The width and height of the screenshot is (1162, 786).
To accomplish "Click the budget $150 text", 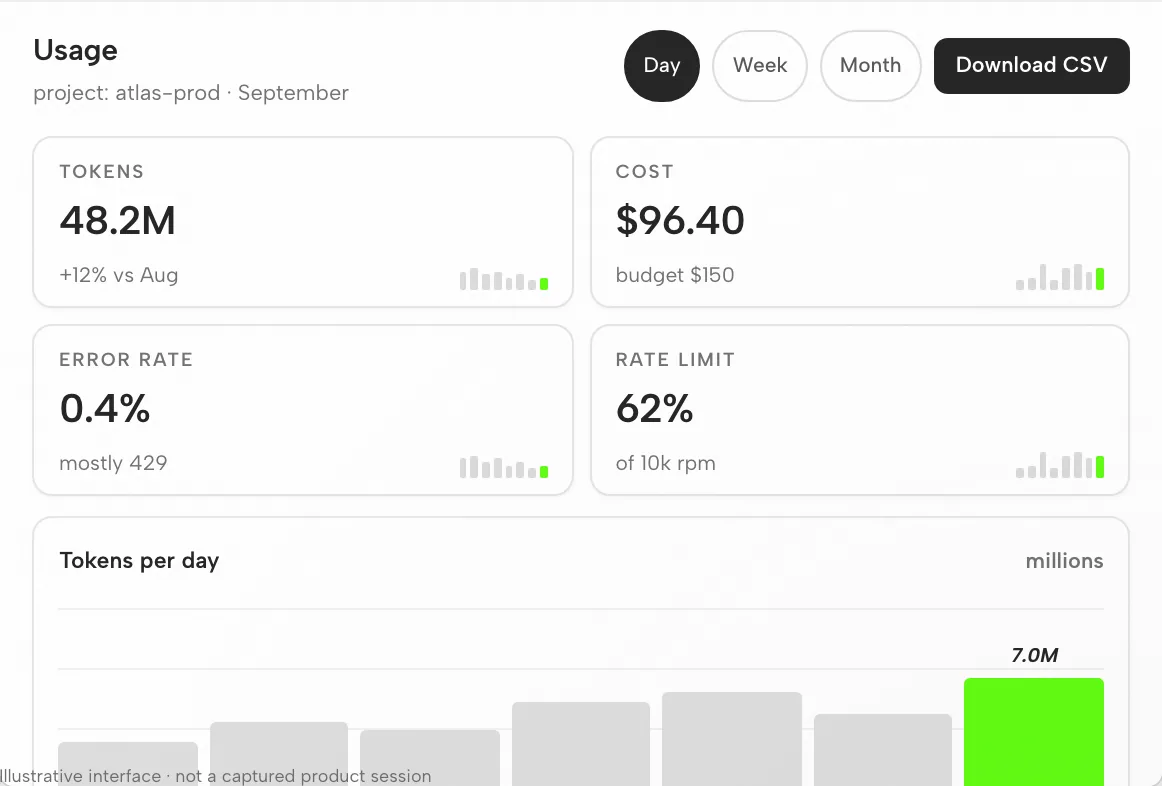I will click(675, 275).
